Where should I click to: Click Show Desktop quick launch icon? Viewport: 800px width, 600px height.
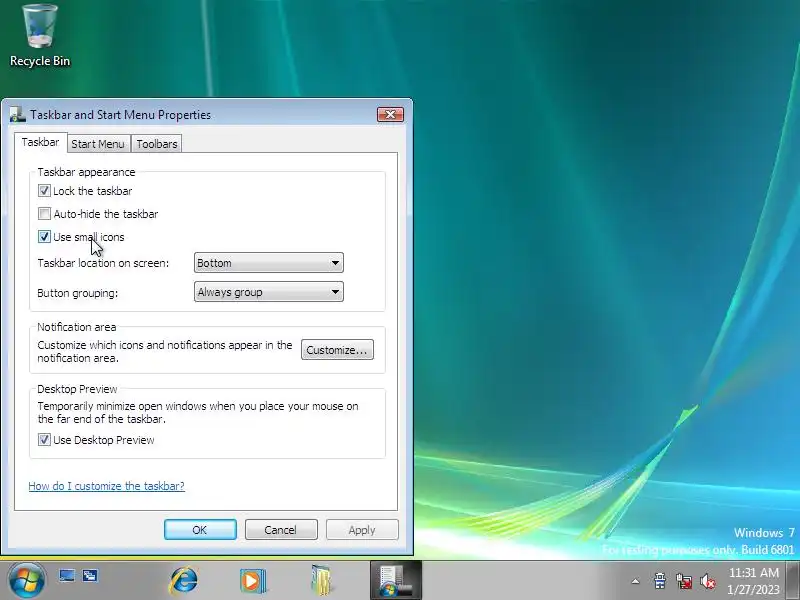coord(67,576)
